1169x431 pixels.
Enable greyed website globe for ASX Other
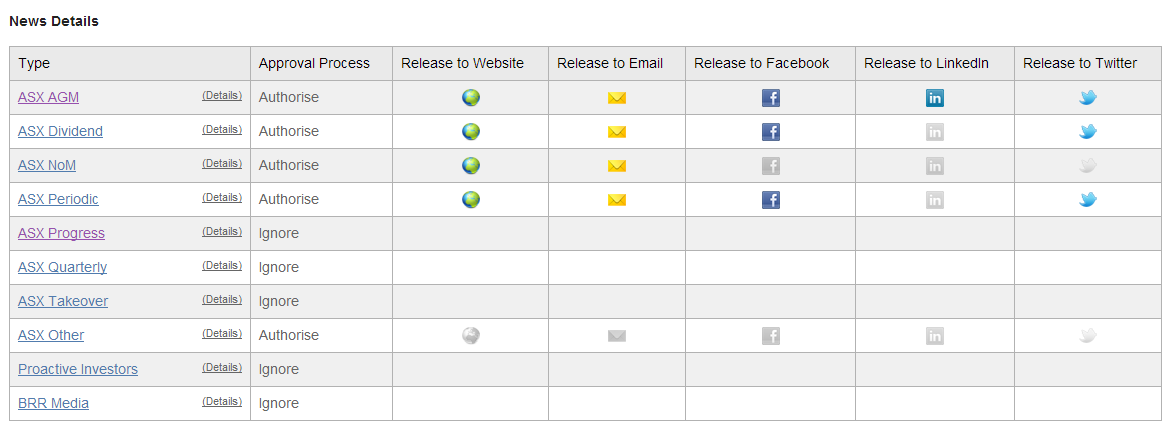(470, 336)
